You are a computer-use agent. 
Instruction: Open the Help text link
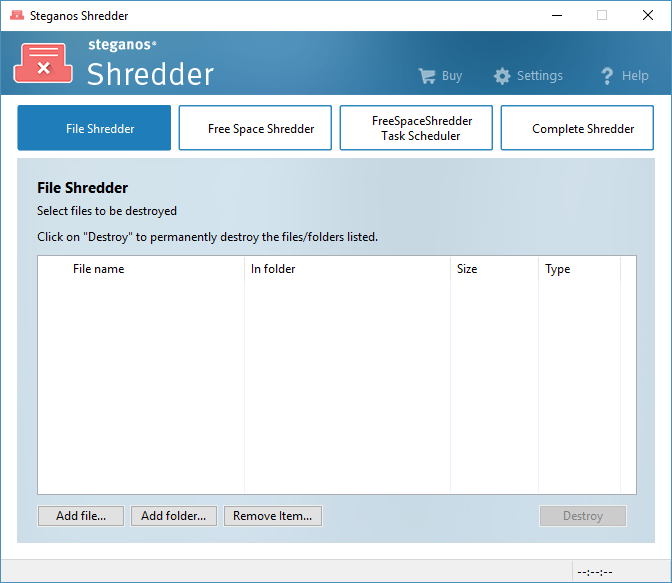(x=635, y=76)
